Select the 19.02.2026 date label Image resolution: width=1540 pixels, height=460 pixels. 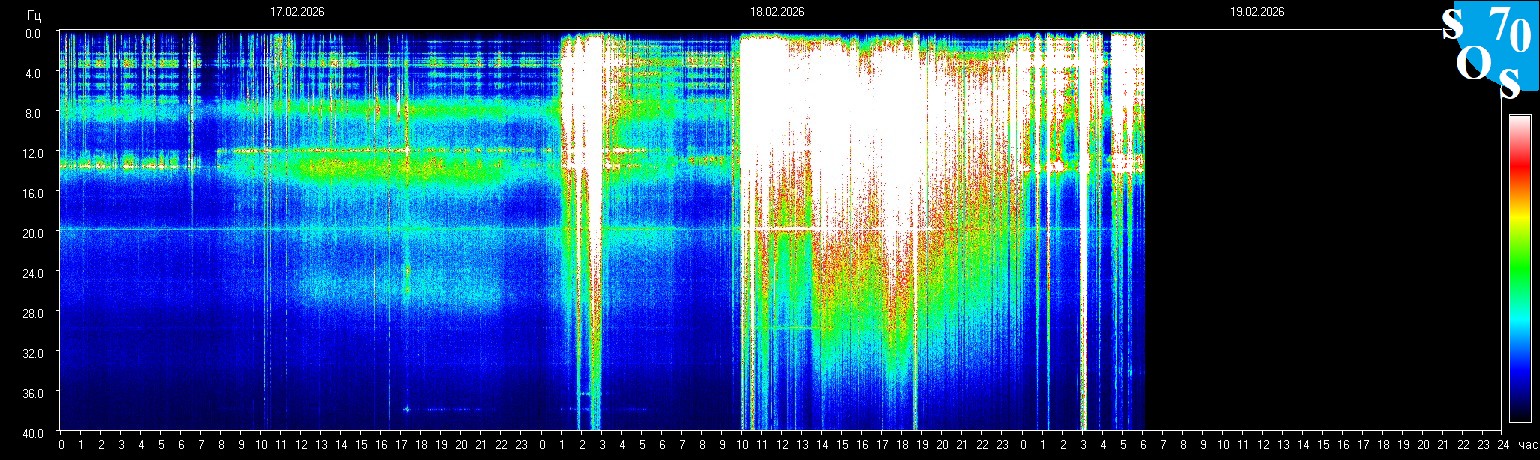point(1257,12)
